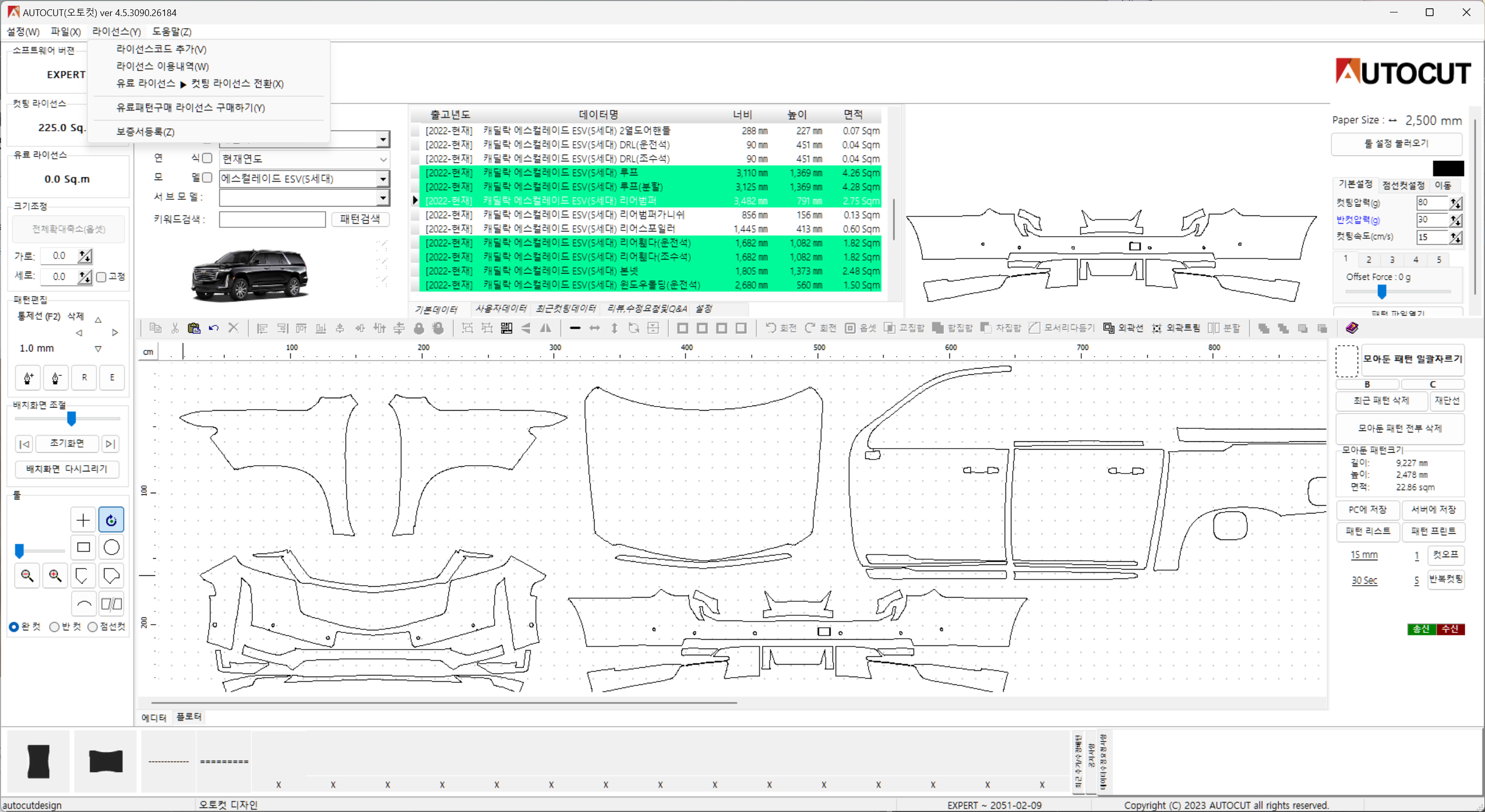
Task: Click the copy icon in the editor toolbar
Action: 155,328
